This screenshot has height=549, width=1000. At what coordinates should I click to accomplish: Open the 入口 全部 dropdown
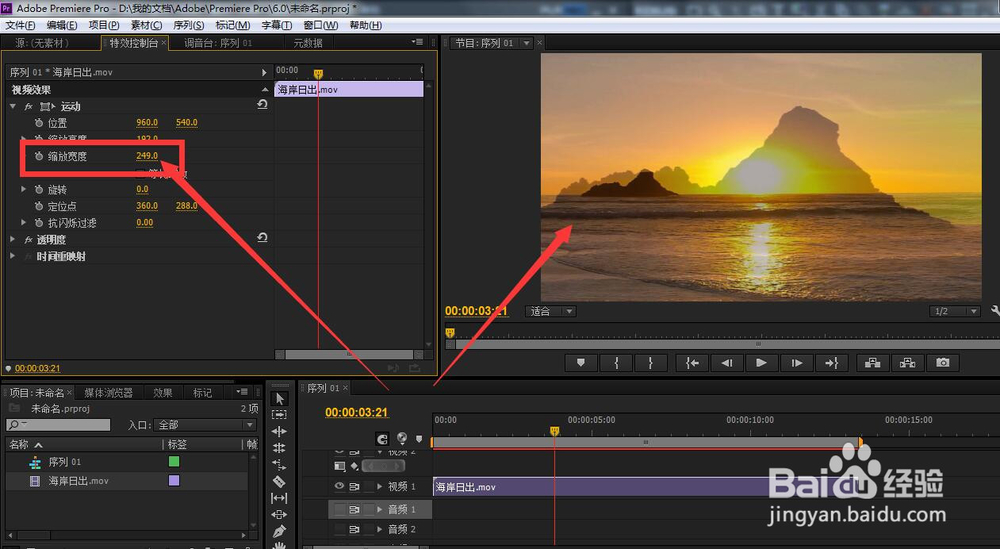206,425
